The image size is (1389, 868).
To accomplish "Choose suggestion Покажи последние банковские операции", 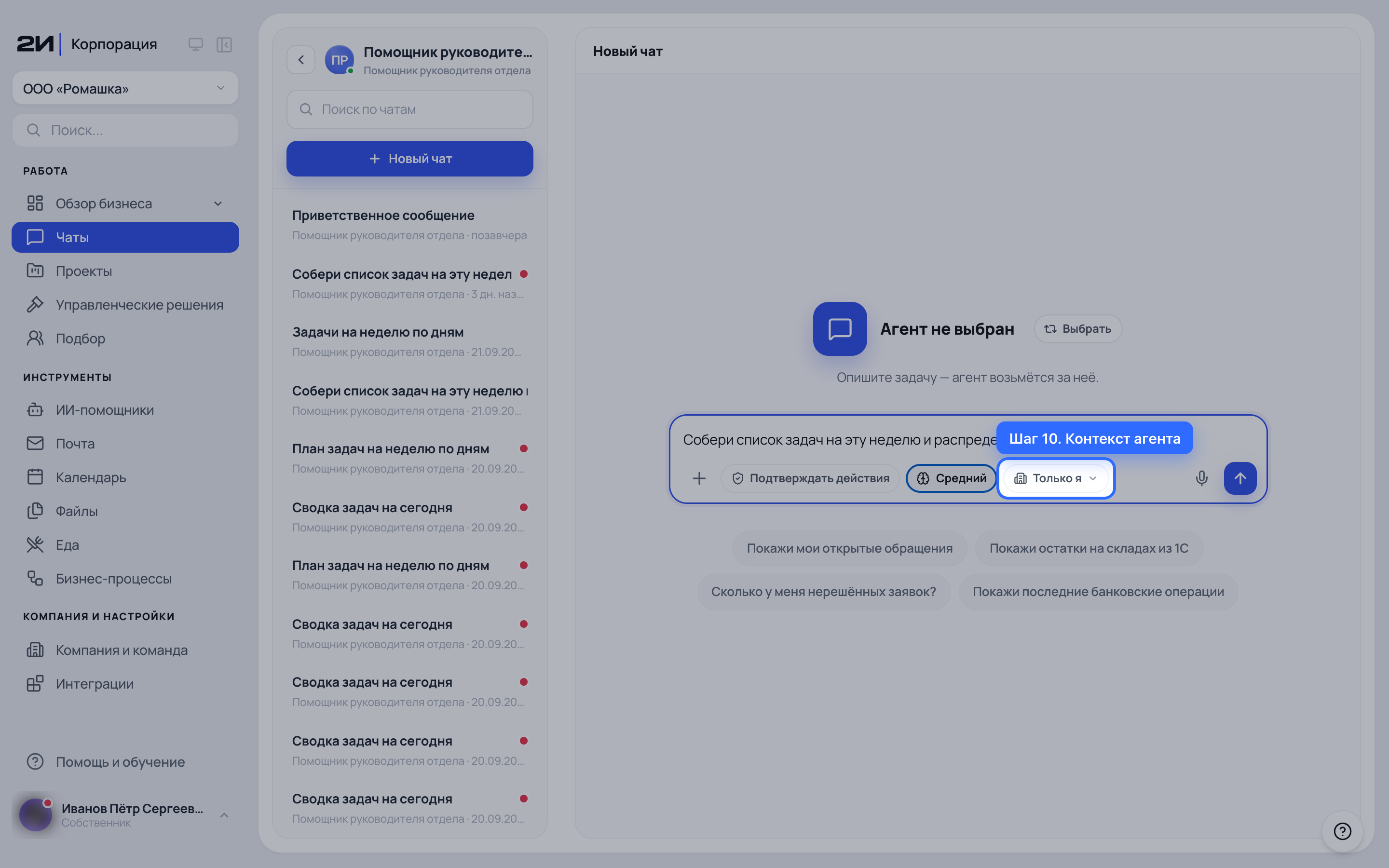I will coord(1098,592).
